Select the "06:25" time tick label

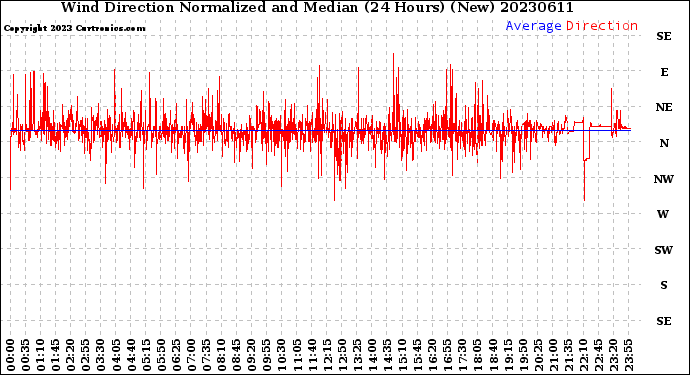[176, 355]
